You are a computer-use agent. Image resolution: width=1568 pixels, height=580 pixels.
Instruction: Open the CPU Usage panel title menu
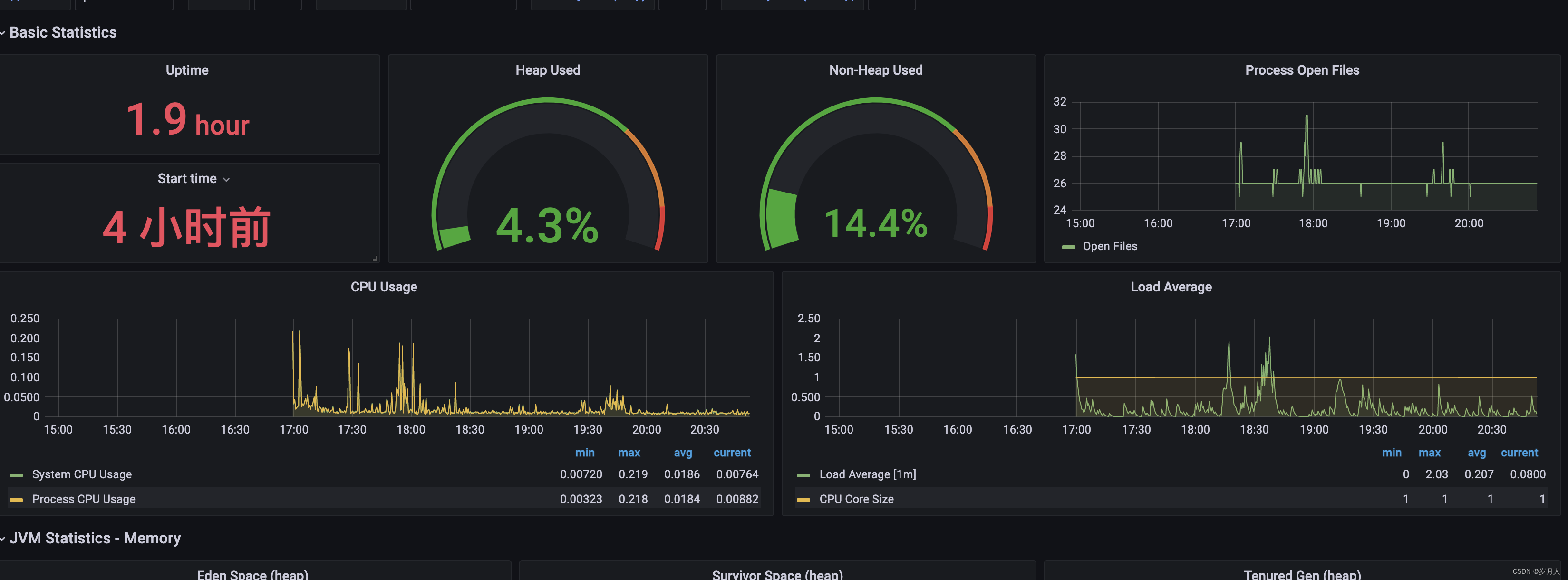(x=384, y=287)
